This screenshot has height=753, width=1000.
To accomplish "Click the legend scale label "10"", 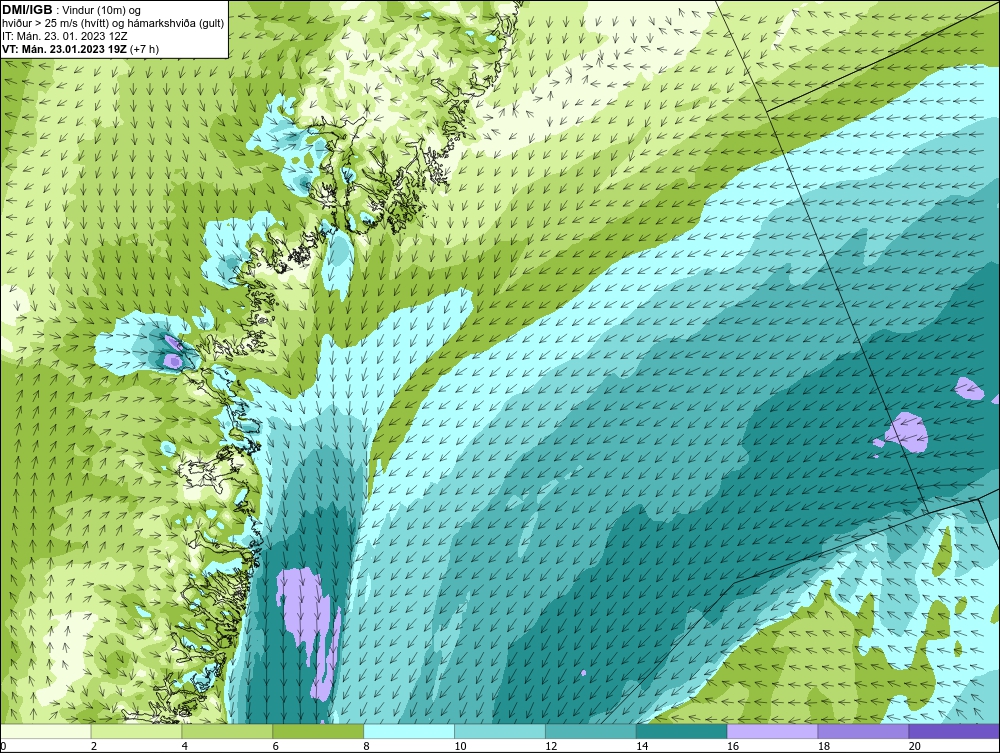I will [460, 746].
